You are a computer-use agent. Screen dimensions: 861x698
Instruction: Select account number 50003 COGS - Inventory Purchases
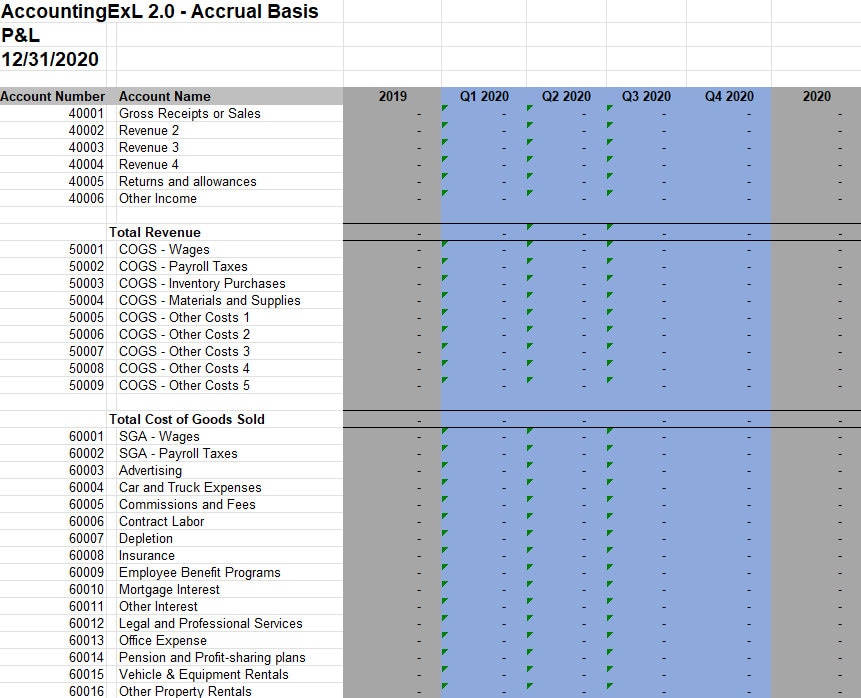[75, 283]
